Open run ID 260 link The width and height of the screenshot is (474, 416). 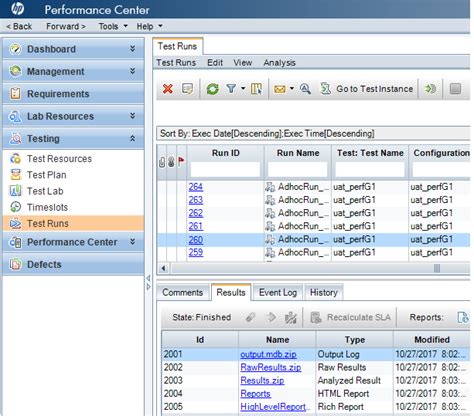pyautogui.click(x=196, y=240)
